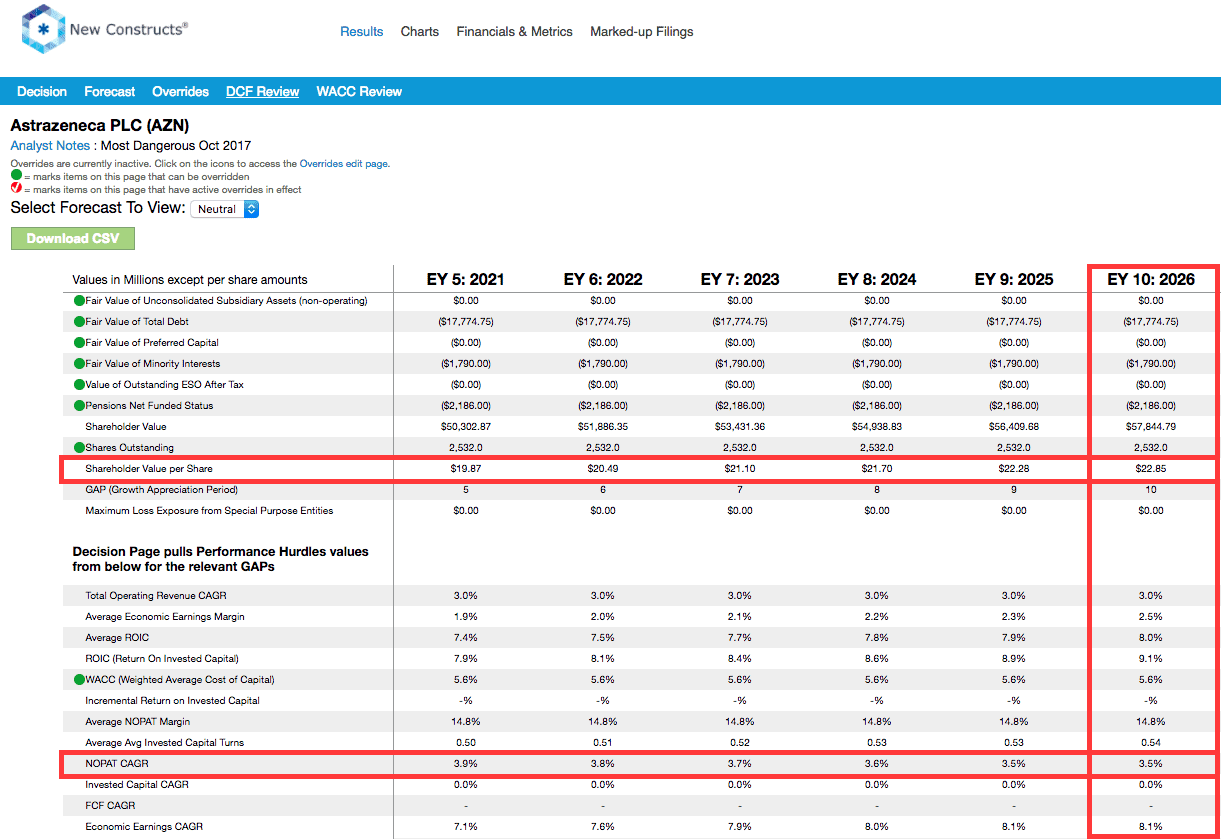
Task: Click the 9.1% ROIC value for 2026
Action: pyautogui.click(x=1151, y=659)
